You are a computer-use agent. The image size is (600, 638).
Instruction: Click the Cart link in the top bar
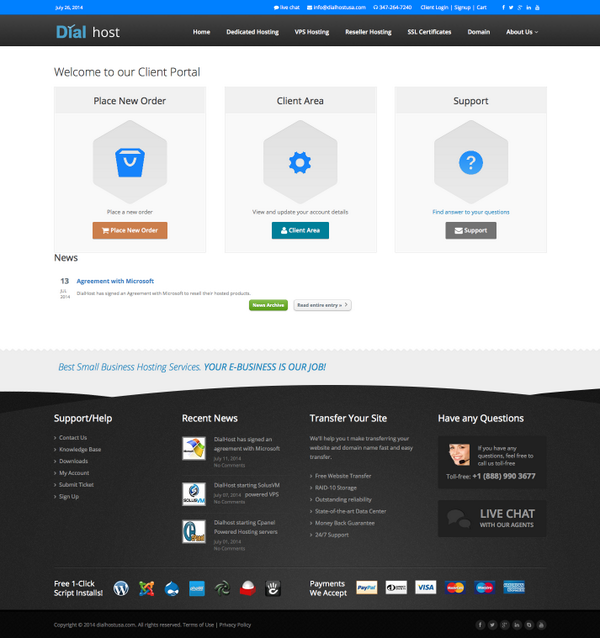point(482,7)
